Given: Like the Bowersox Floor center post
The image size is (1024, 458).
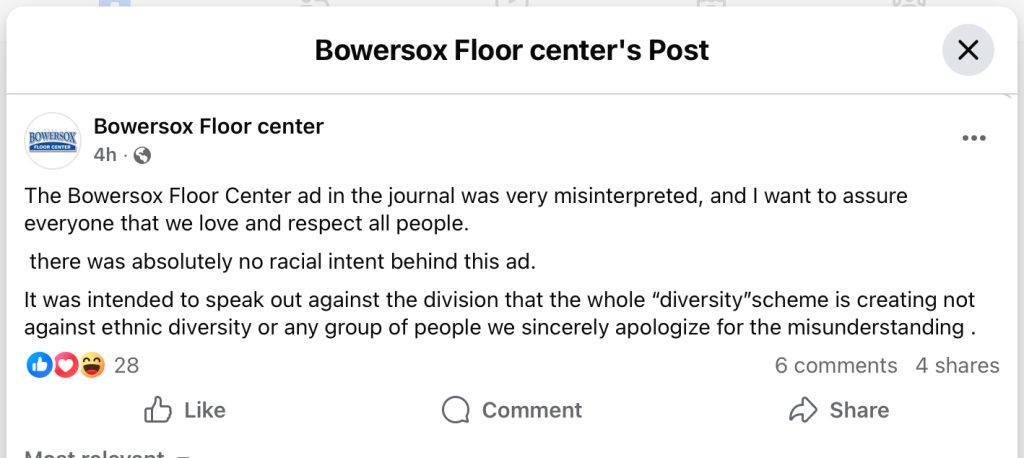Looking at the screenshot, I should coord(185,410).
